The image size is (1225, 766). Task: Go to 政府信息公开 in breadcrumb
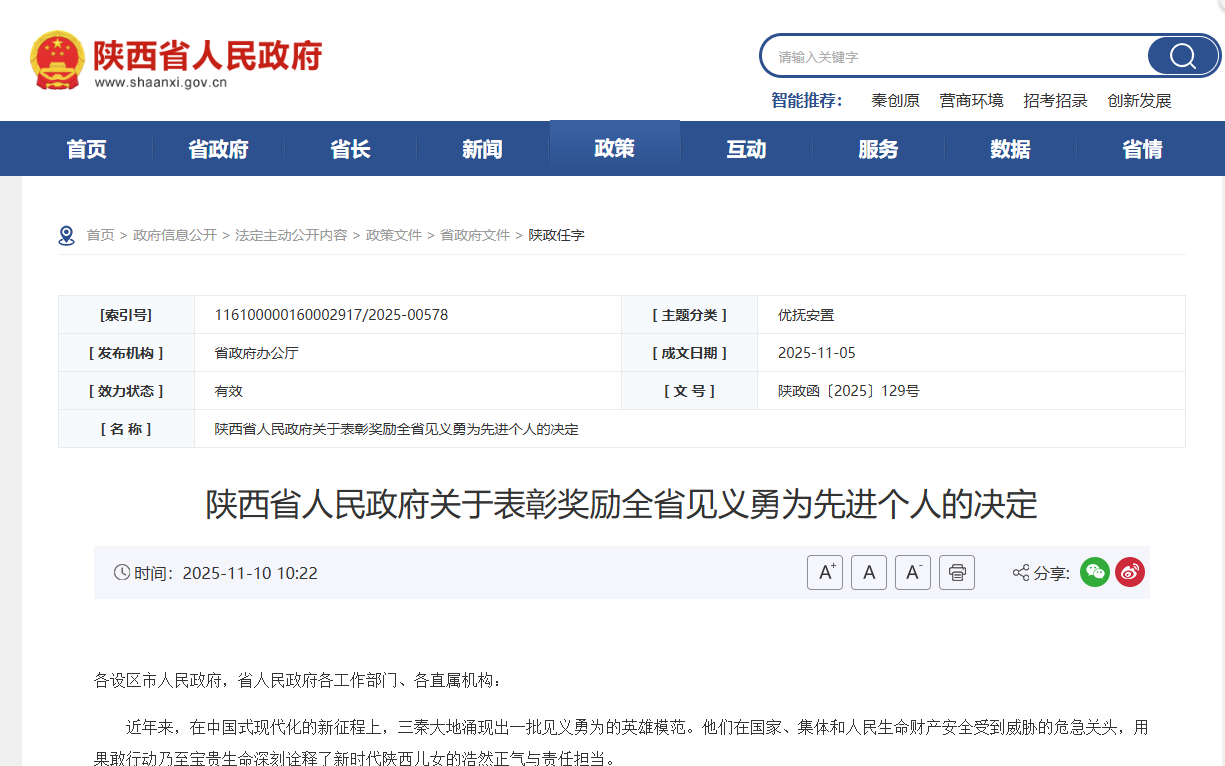(175, 235)
